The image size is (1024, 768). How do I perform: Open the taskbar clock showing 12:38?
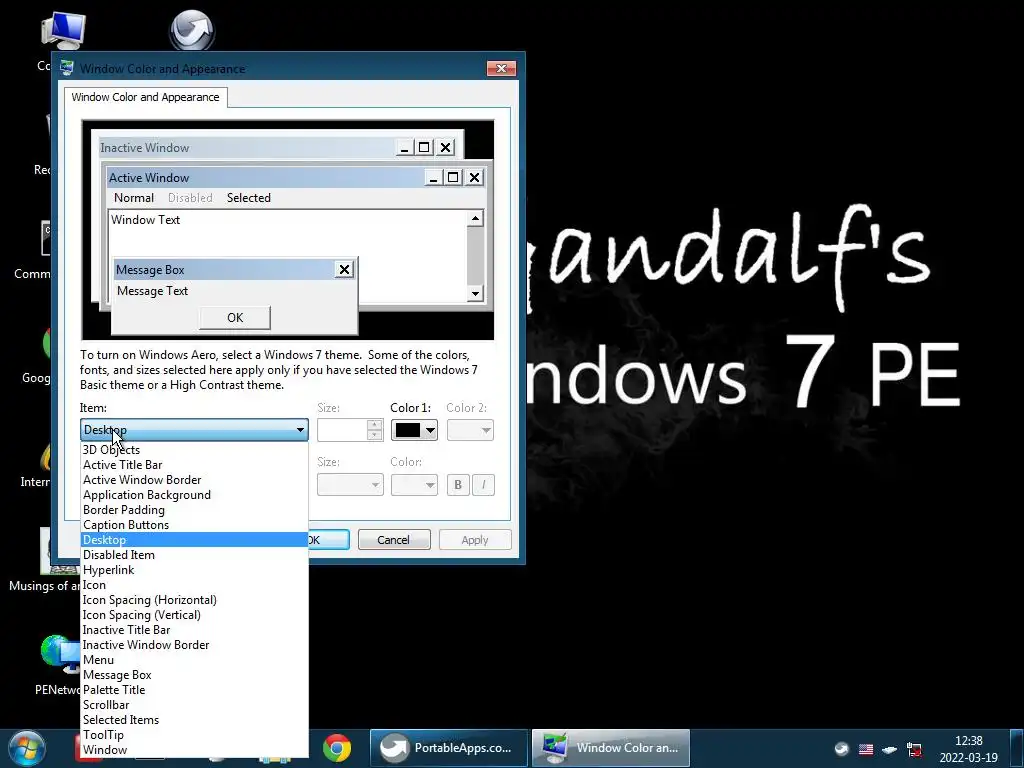click(x=968, y=749)
